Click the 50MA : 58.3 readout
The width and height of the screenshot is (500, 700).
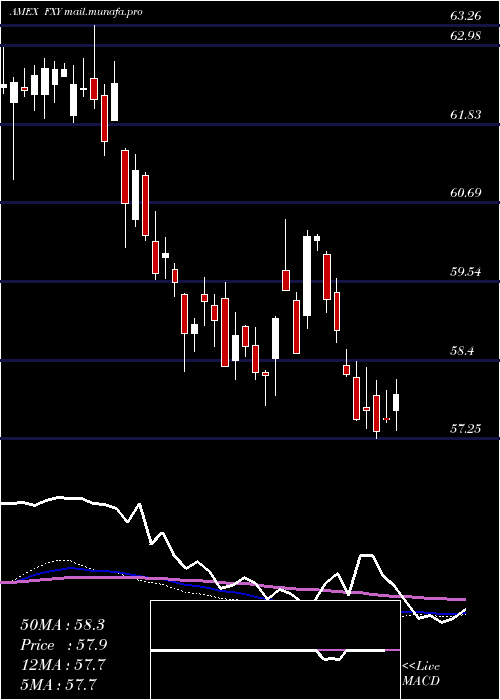click(x=62, y=625)
